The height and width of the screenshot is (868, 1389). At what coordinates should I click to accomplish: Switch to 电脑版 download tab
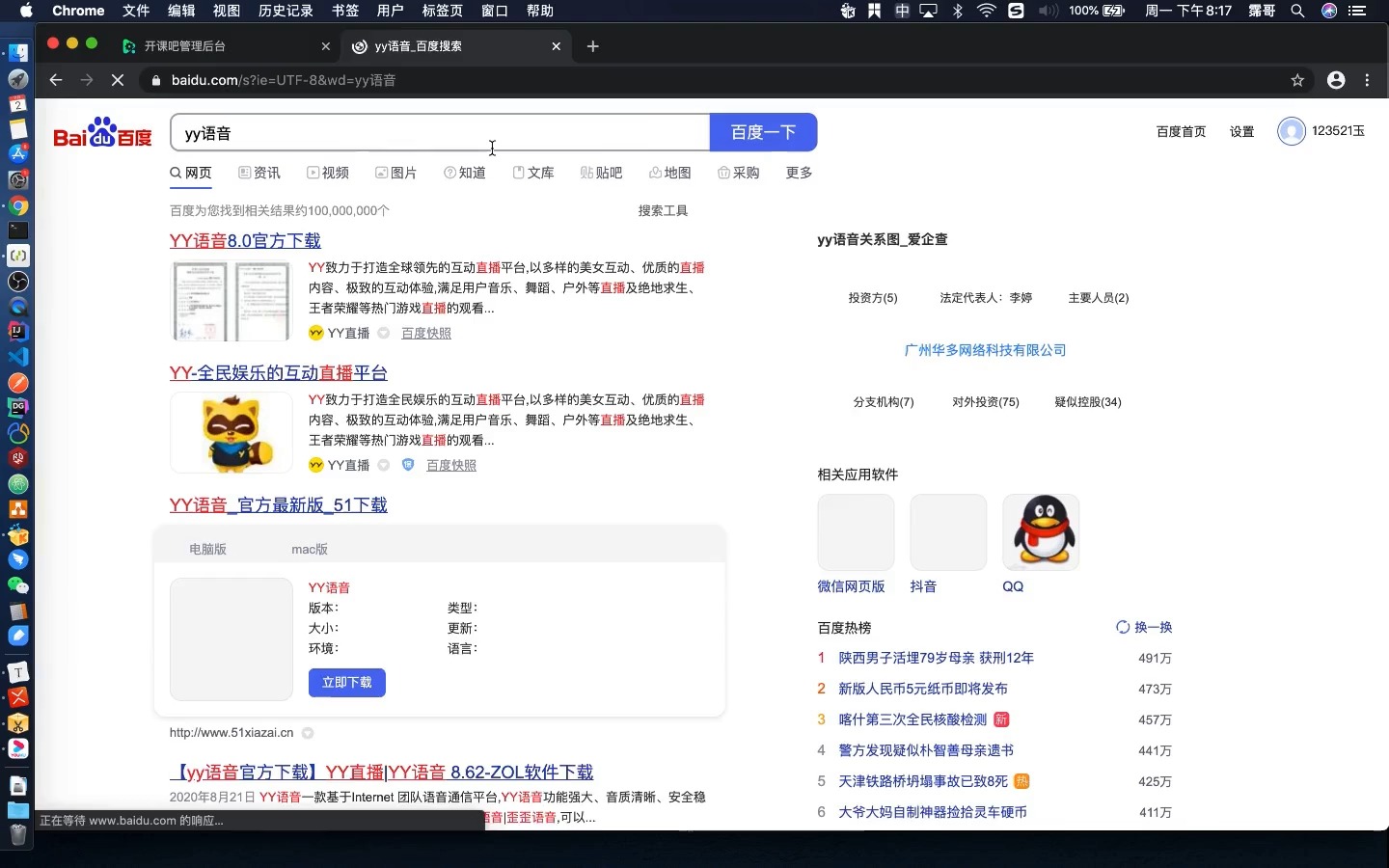[x=207, y=549]
